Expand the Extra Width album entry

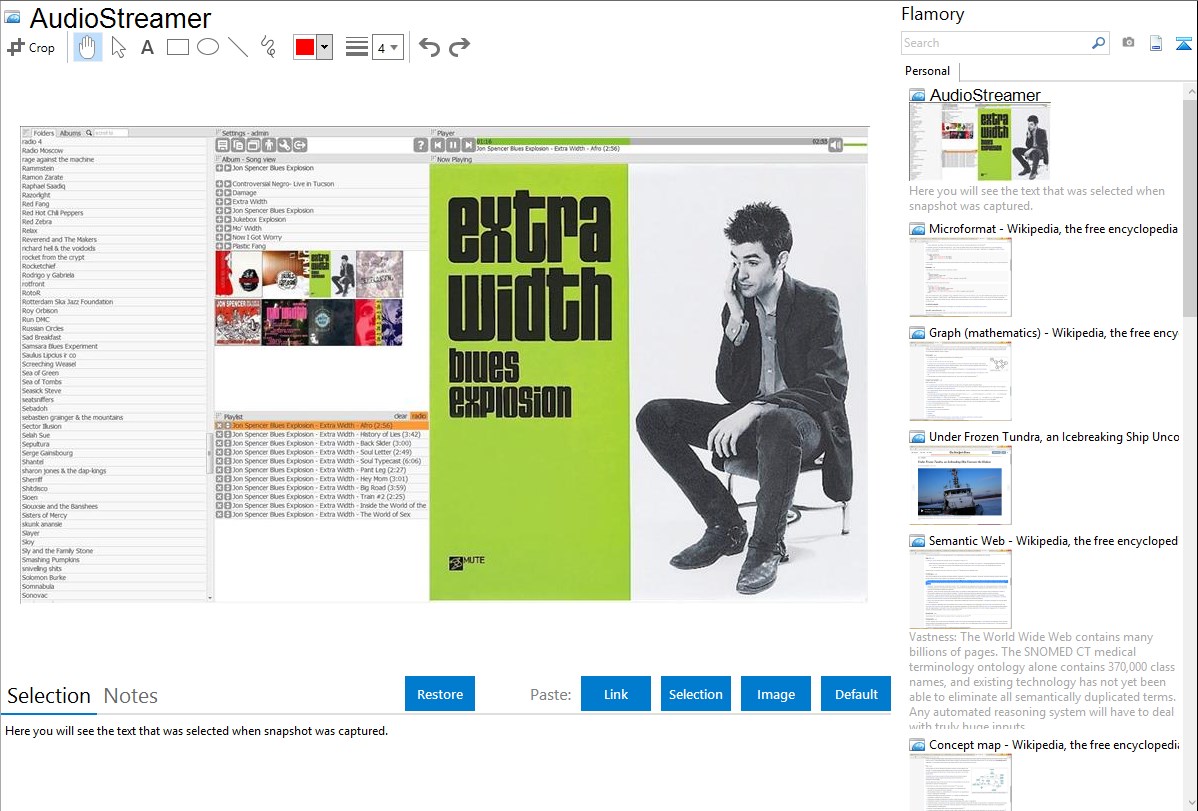point(219,202)
